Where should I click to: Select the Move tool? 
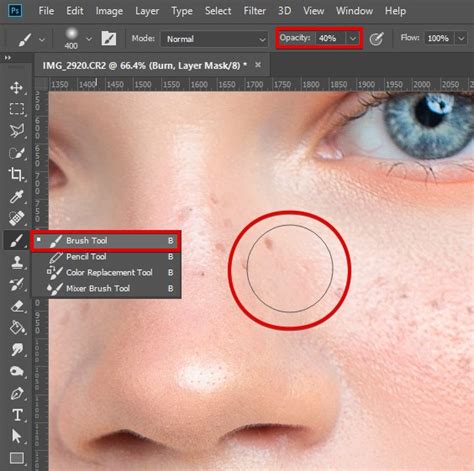(16, 88)
